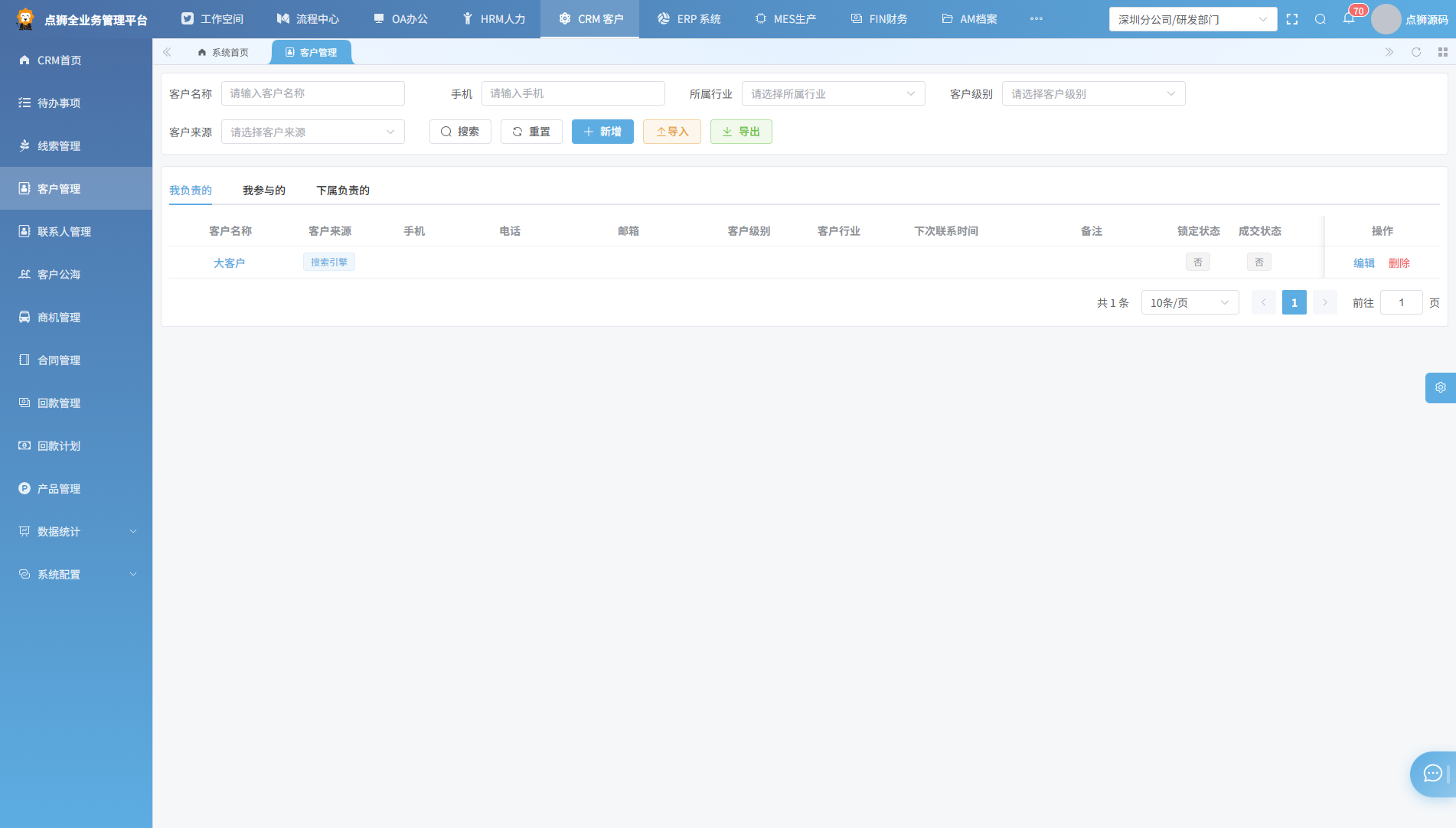Click the orange 导入 button
The height and width of the screenshot is (828, 1456).
click(672, 132)
